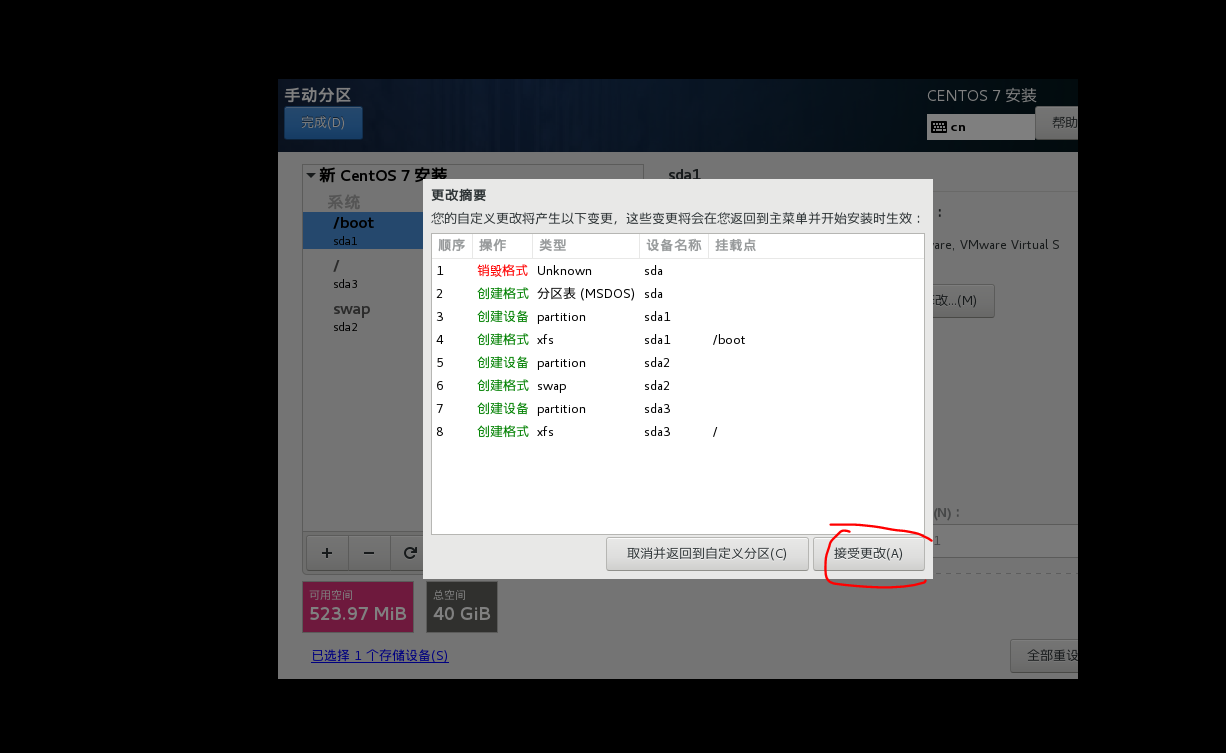Screen dimensions: 1226x753
Task: Click the 设备名称 column header
Action: (x=674, y=245)
